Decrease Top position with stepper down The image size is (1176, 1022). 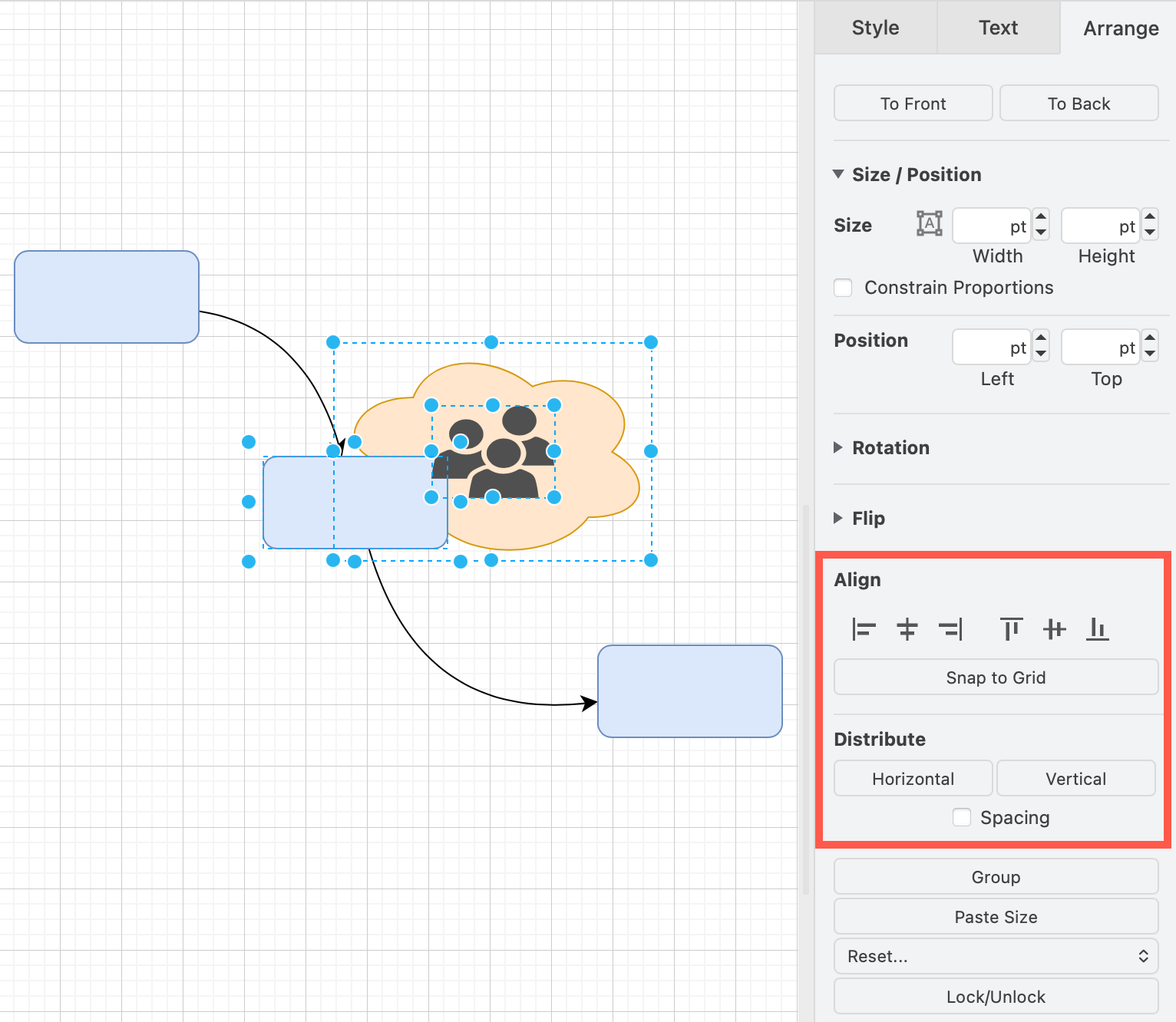click(x=1150, y=354)
